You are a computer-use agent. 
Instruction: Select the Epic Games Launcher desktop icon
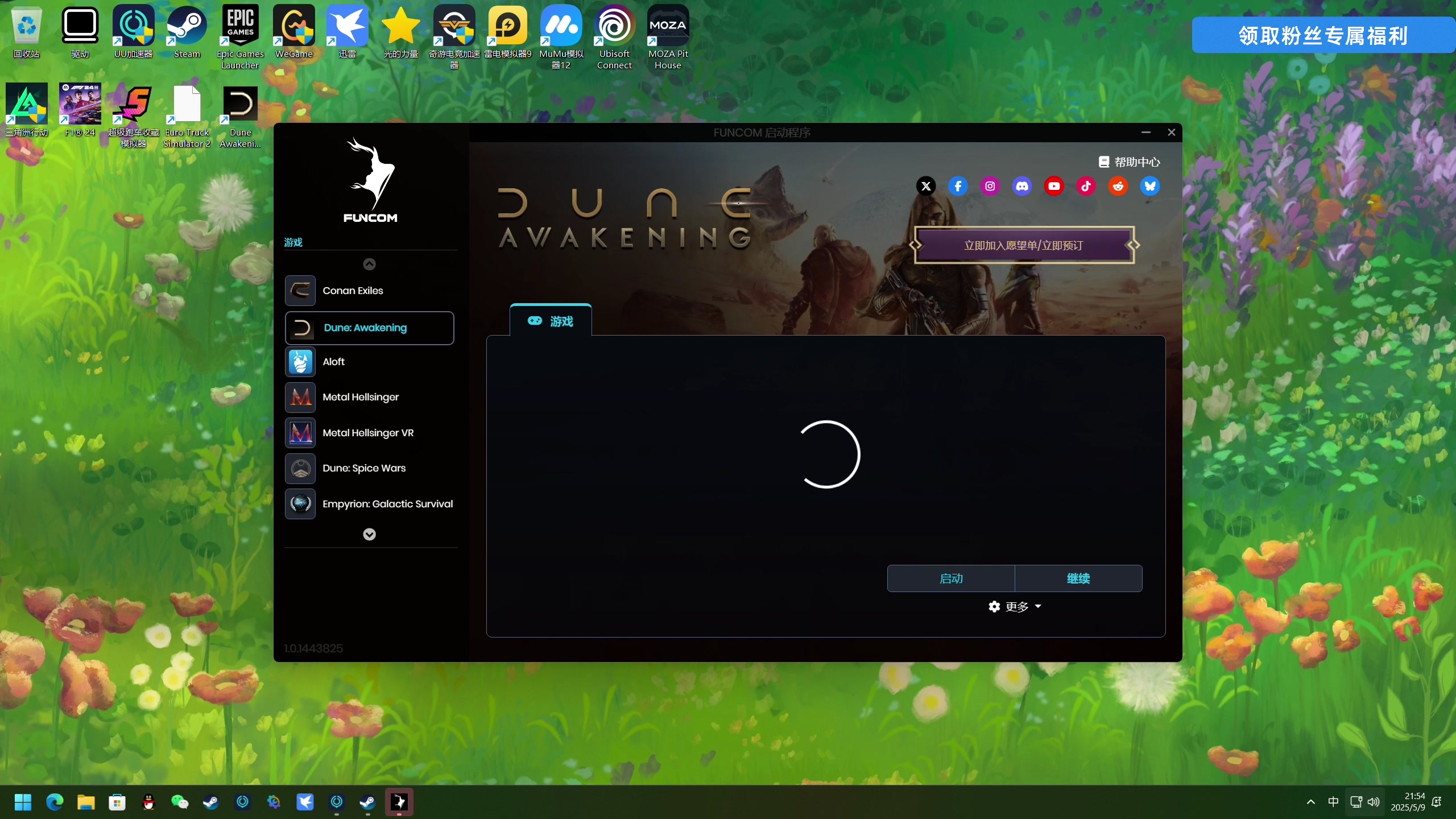(x=241, y=38)
